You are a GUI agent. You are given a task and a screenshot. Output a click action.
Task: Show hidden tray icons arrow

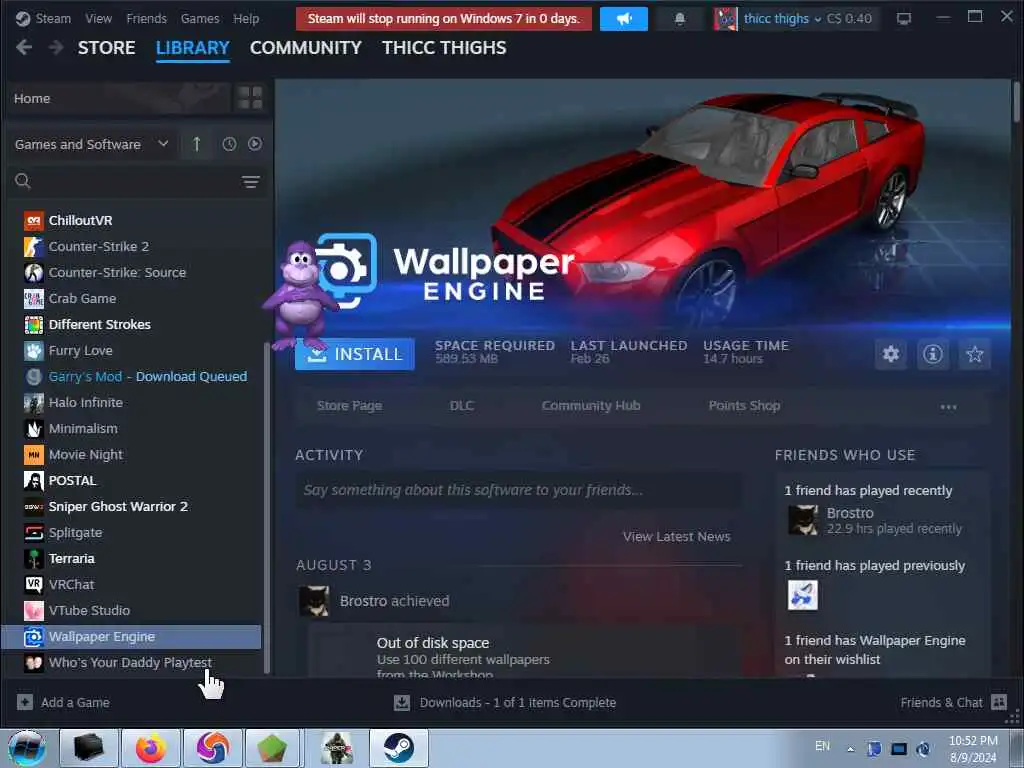point(850,749)
